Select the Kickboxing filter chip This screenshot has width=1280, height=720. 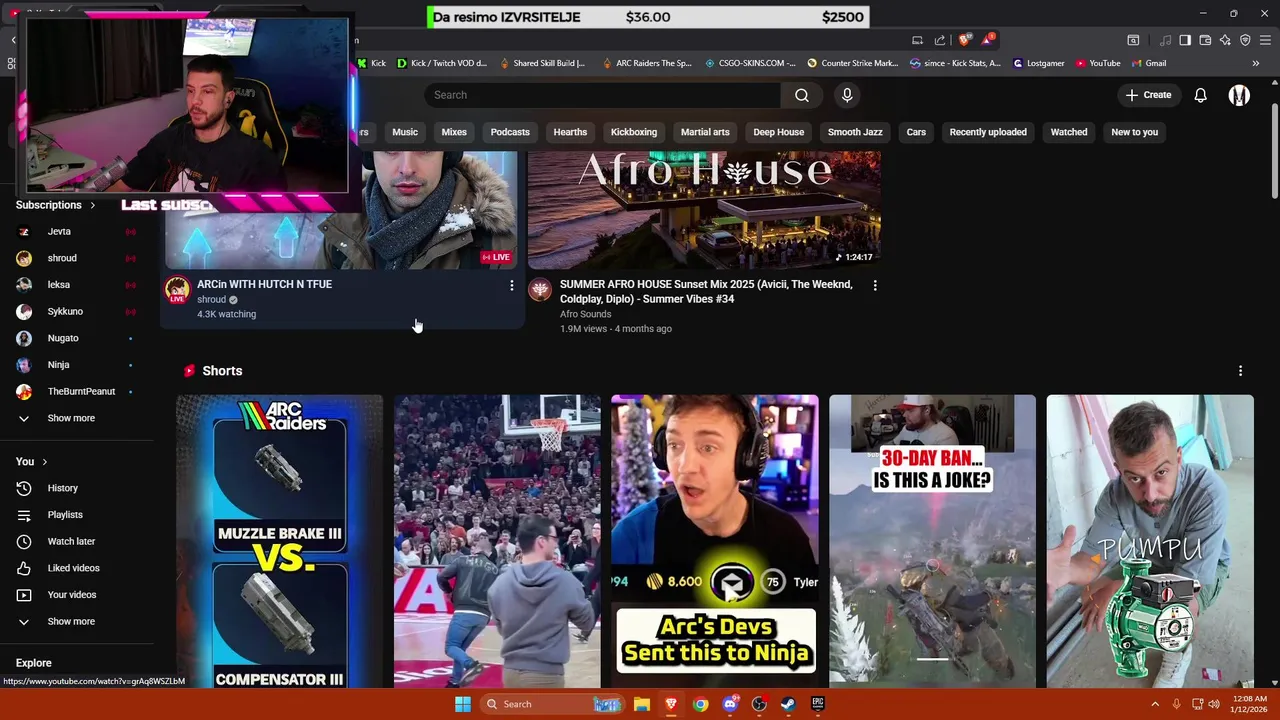[x=634, y=132]
